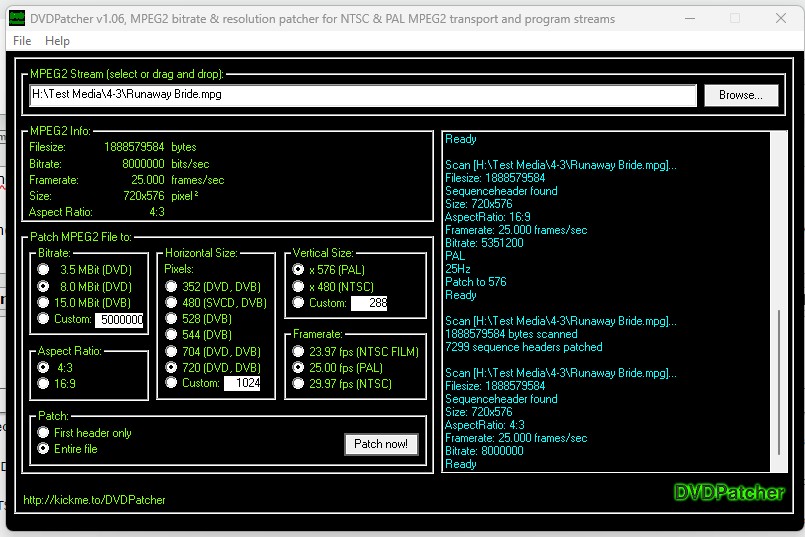805x537 pixels.
Task: Open the kickme.to/DVDPatcher link
Action: 94,499
